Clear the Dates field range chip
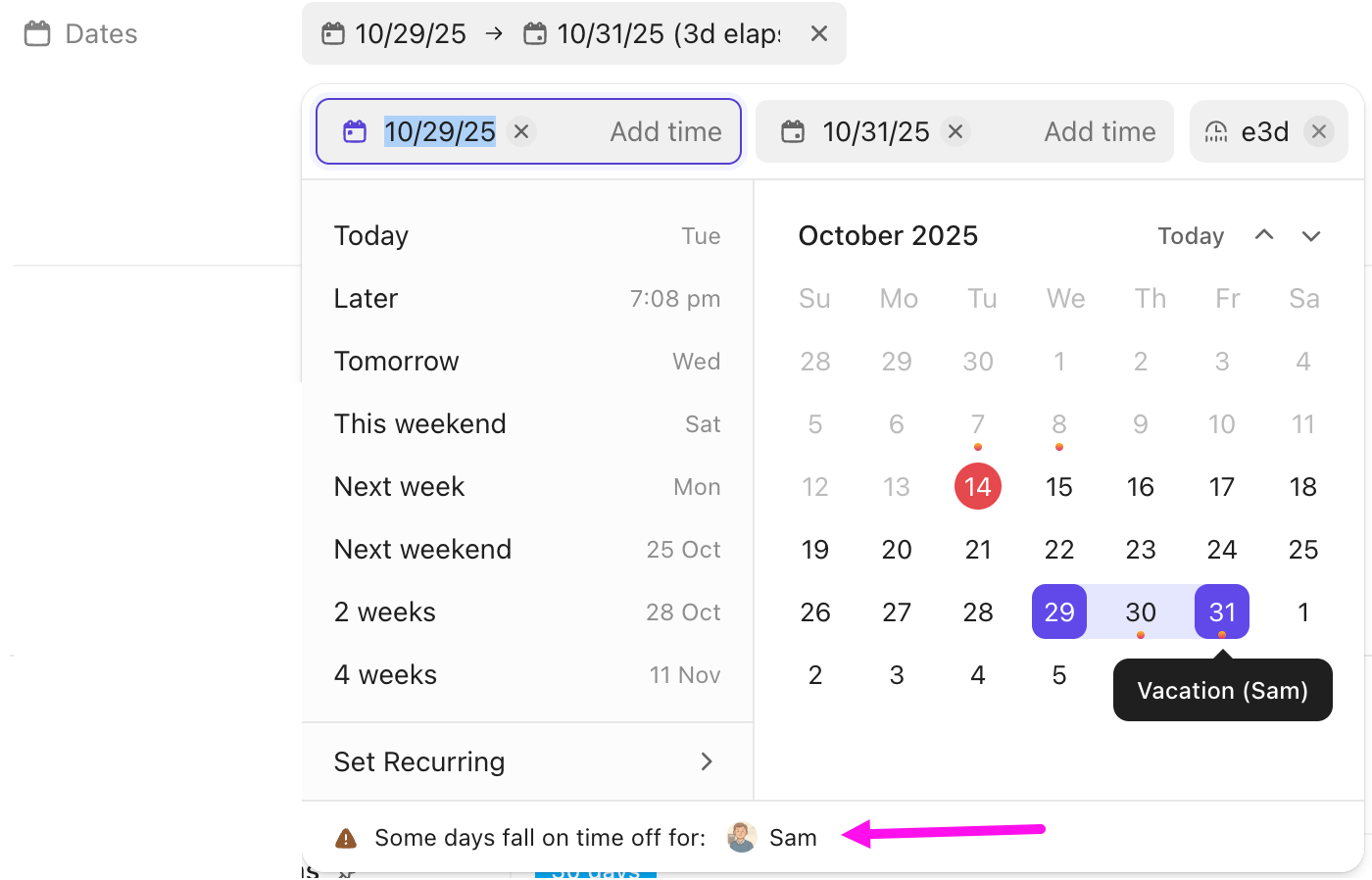The height and width of the screenshot is (880, 1372). click(819, 34)
